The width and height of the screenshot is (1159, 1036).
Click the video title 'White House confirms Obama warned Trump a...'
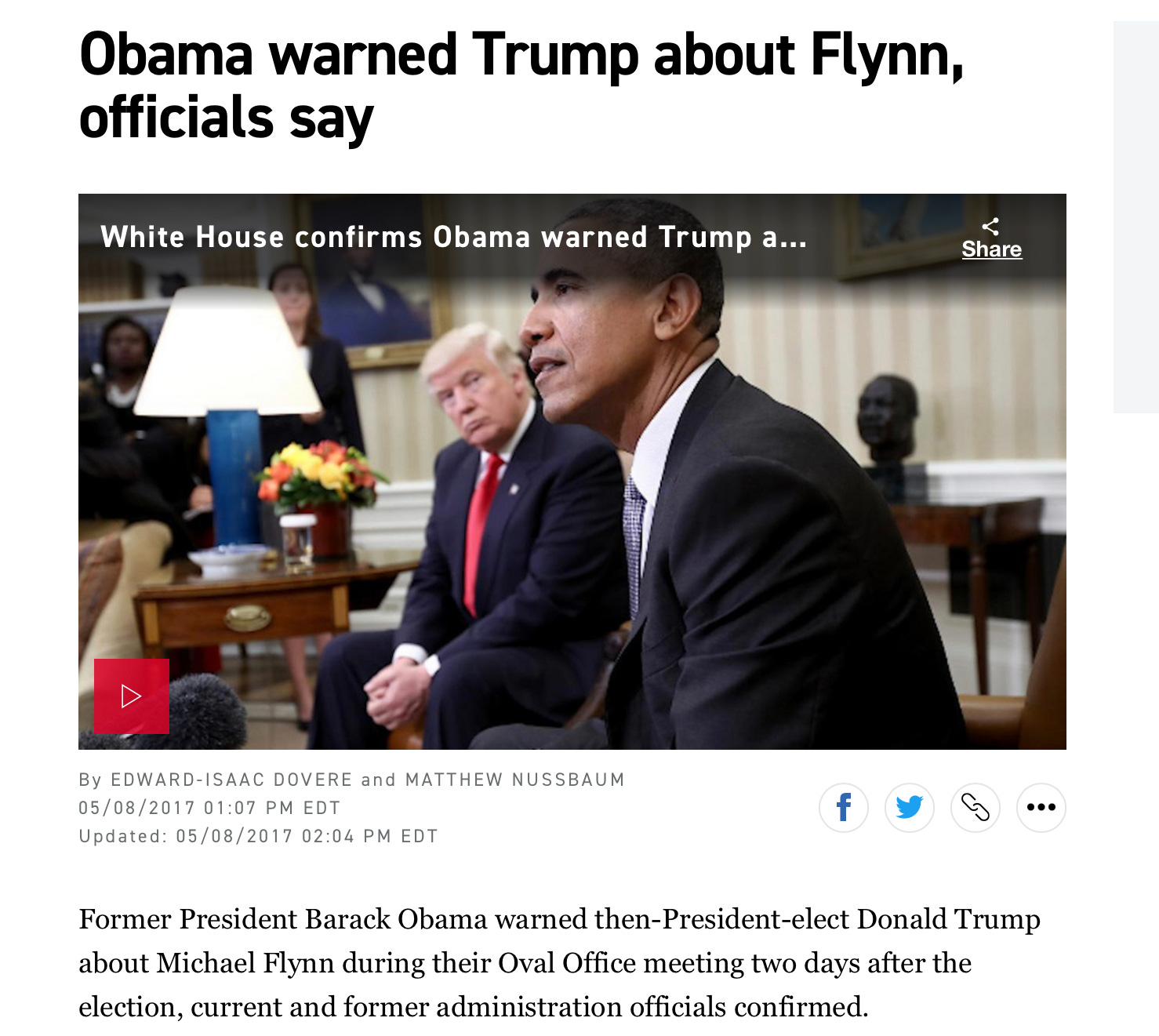453,237
